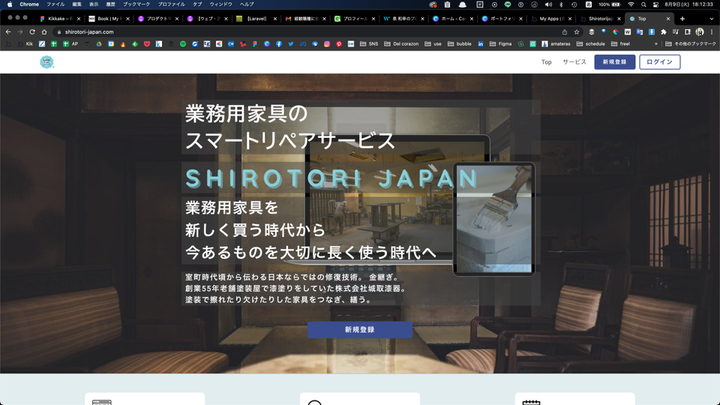Close the active Top tab
Viewport: 720px width, 405px height.
(668, 19)
